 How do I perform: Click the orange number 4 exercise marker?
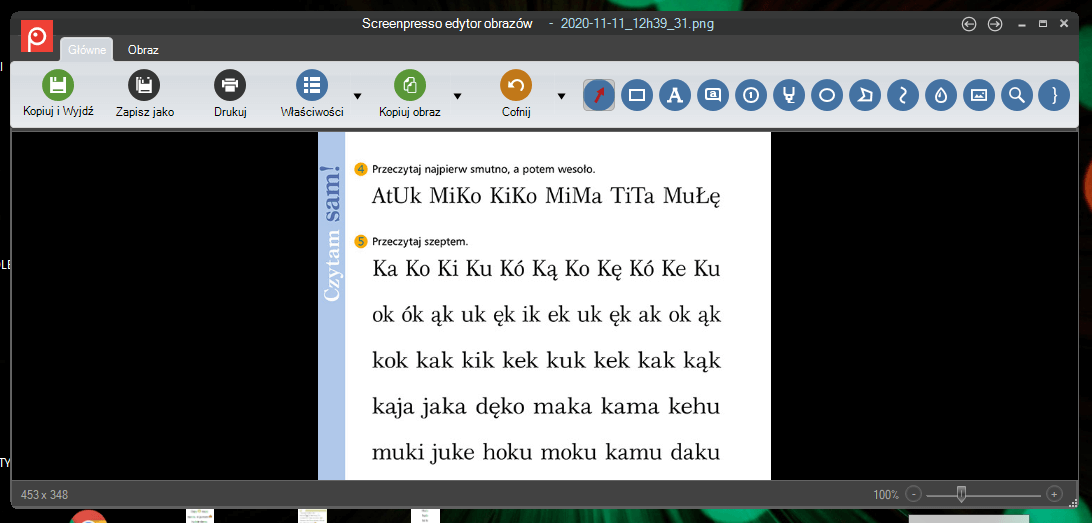pyautogui.click(x=361, y=169)
